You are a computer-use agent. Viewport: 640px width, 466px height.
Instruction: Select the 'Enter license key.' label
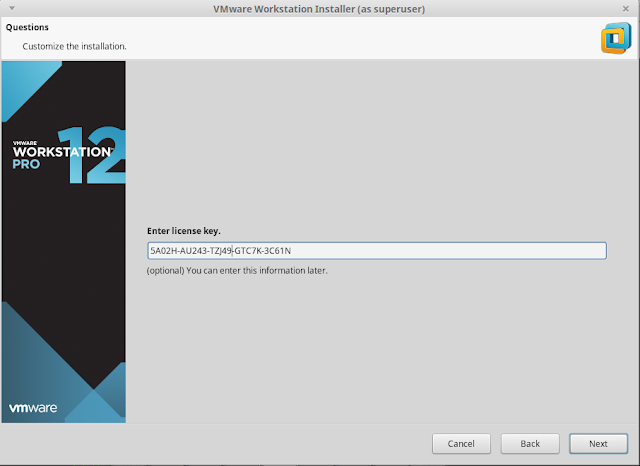184,231
